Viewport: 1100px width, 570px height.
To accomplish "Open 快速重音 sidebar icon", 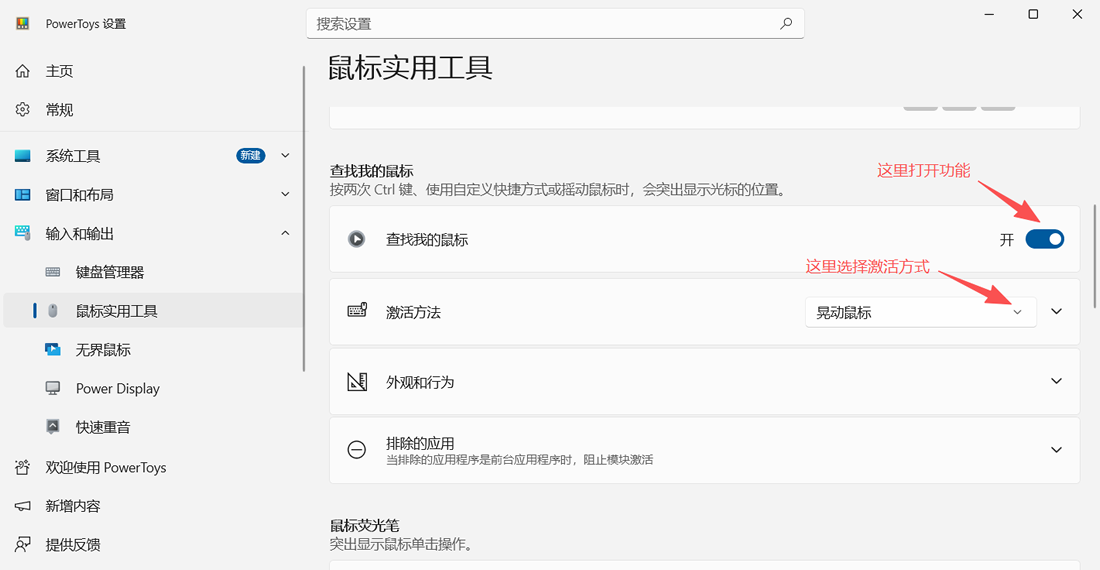I will (53, 426).
